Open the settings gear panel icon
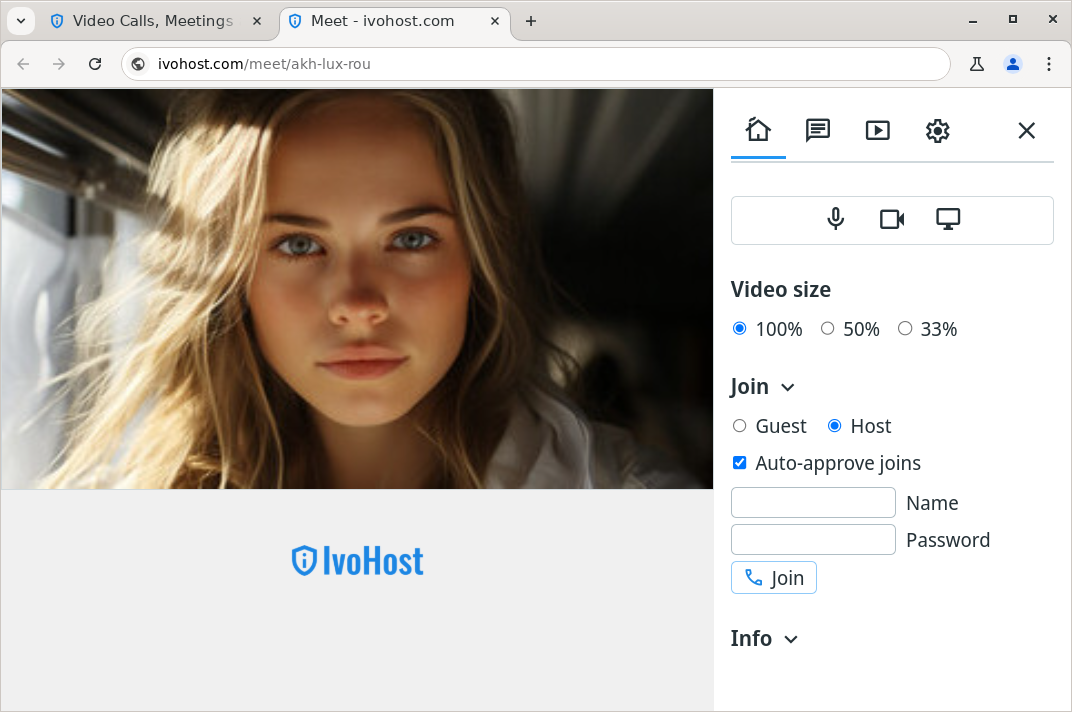This screenshot has width=1072, height=712. point(937,130)
